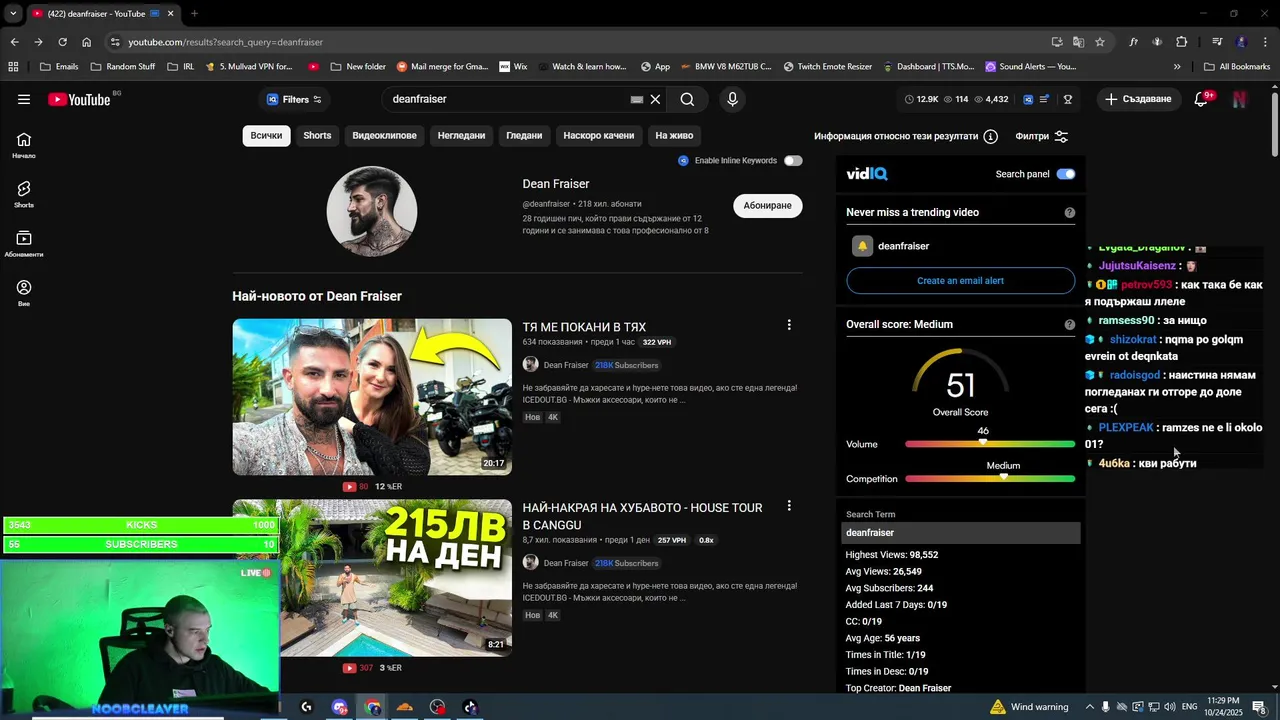
Task: Click the vidIQ trophy icon in the header
Action: point(1068,99)
